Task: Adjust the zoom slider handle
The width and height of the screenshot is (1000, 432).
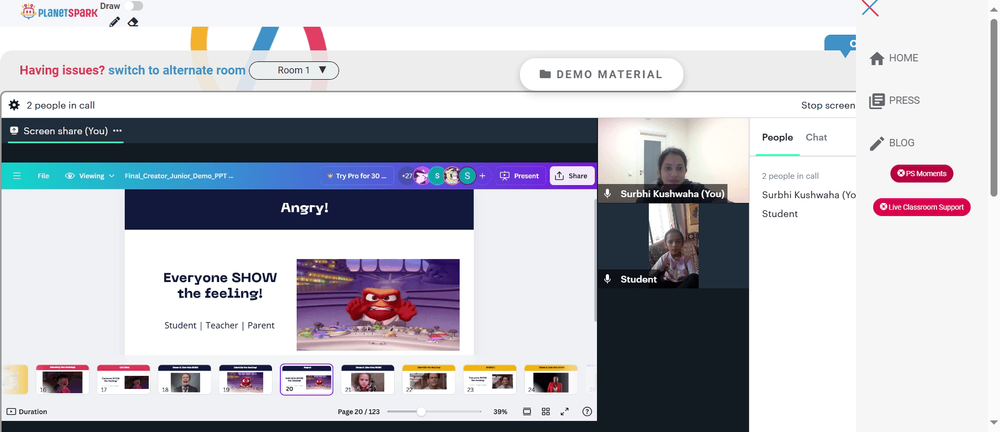Action: pyautogui.click(x=421, y=412)
